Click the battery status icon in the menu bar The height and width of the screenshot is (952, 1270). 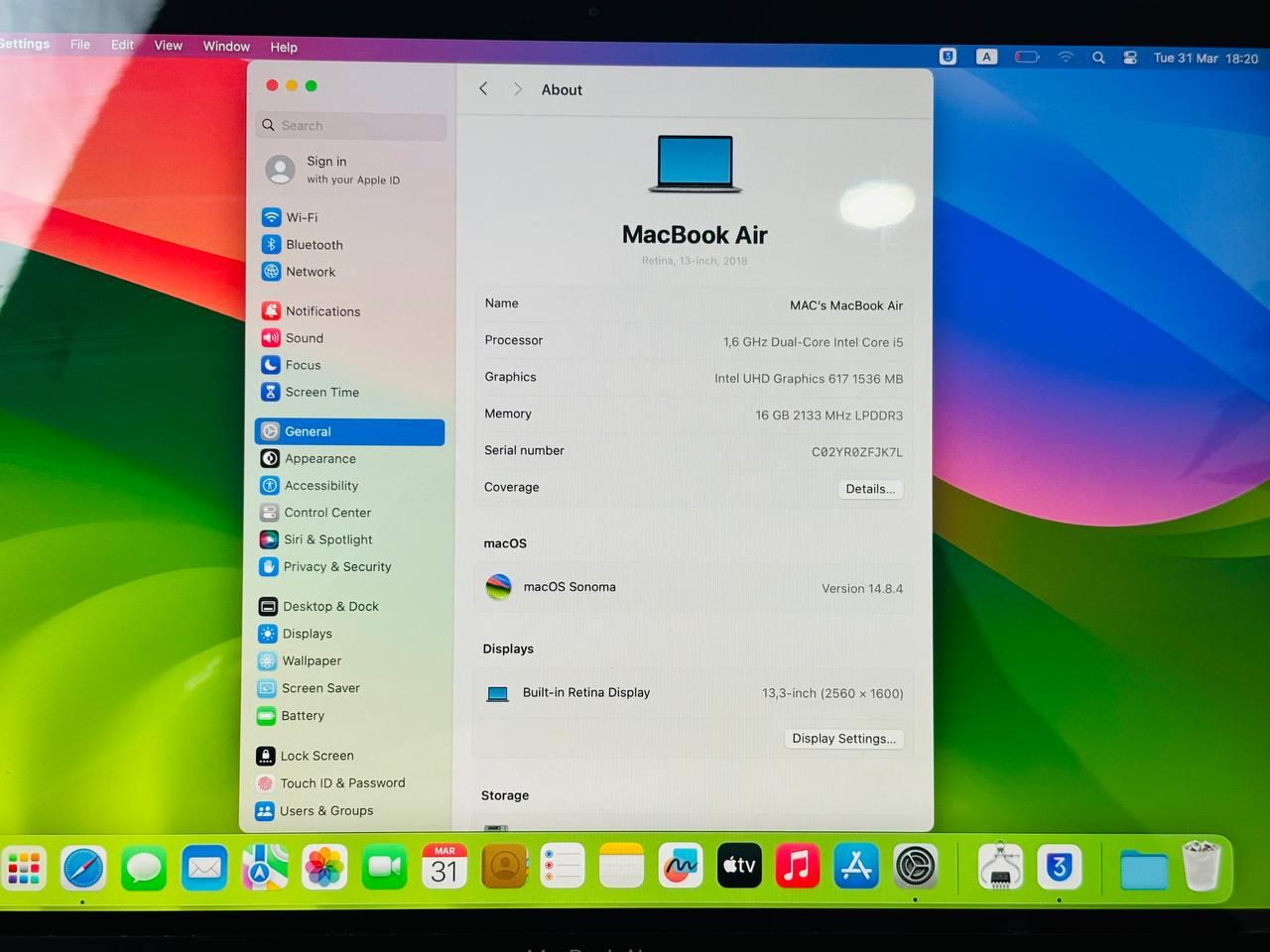click(x=1027, y=57)
